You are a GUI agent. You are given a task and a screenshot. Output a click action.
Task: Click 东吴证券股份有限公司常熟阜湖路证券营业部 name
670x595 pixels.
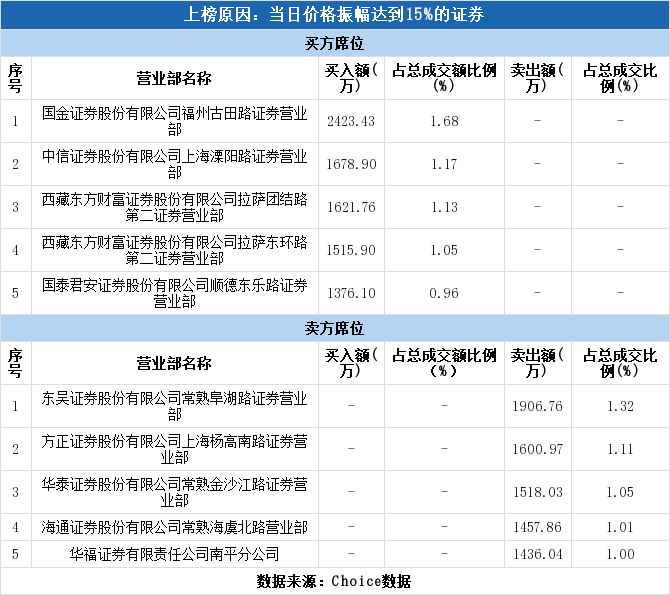(174, 406)
